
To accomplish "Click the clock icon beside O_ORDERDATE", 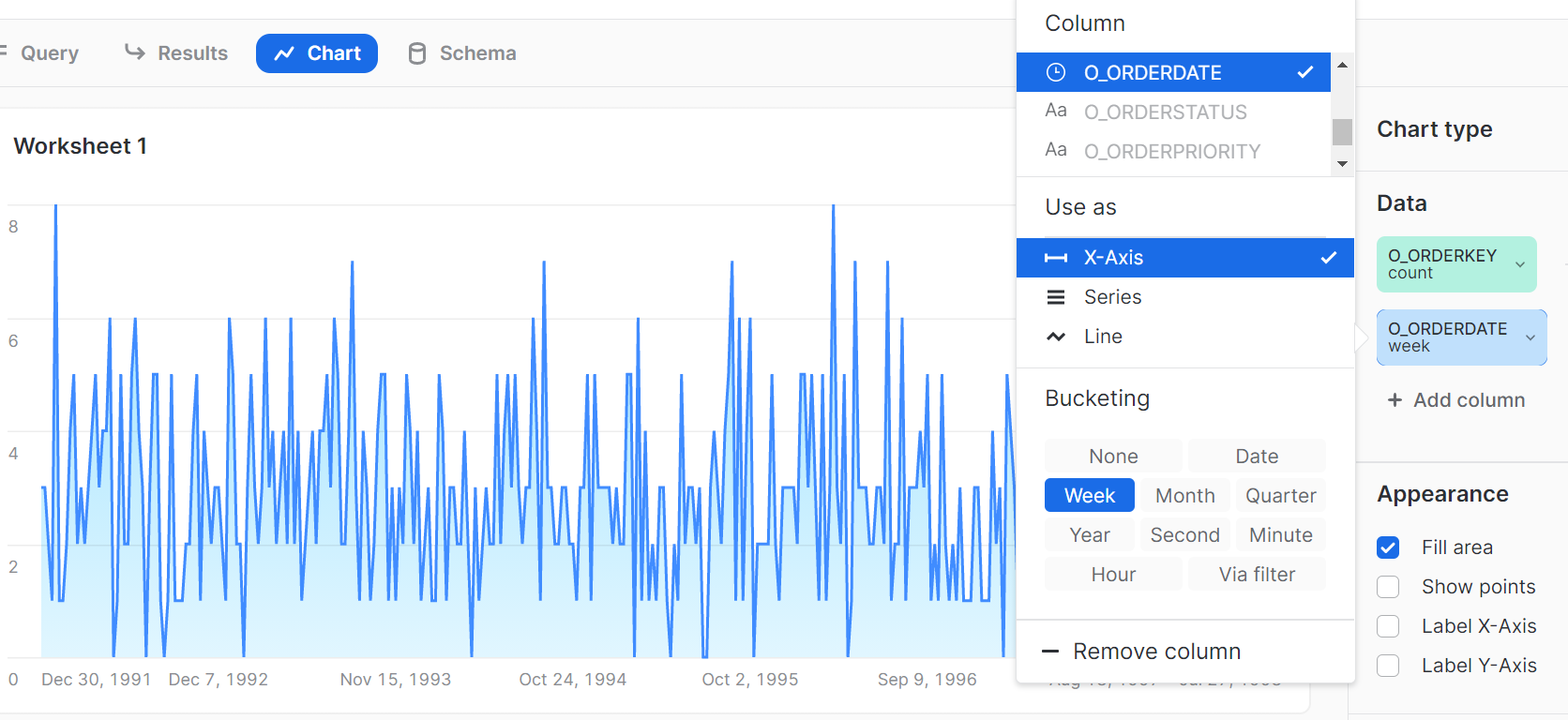I will pyautogui.click(x=1056, y=72).
